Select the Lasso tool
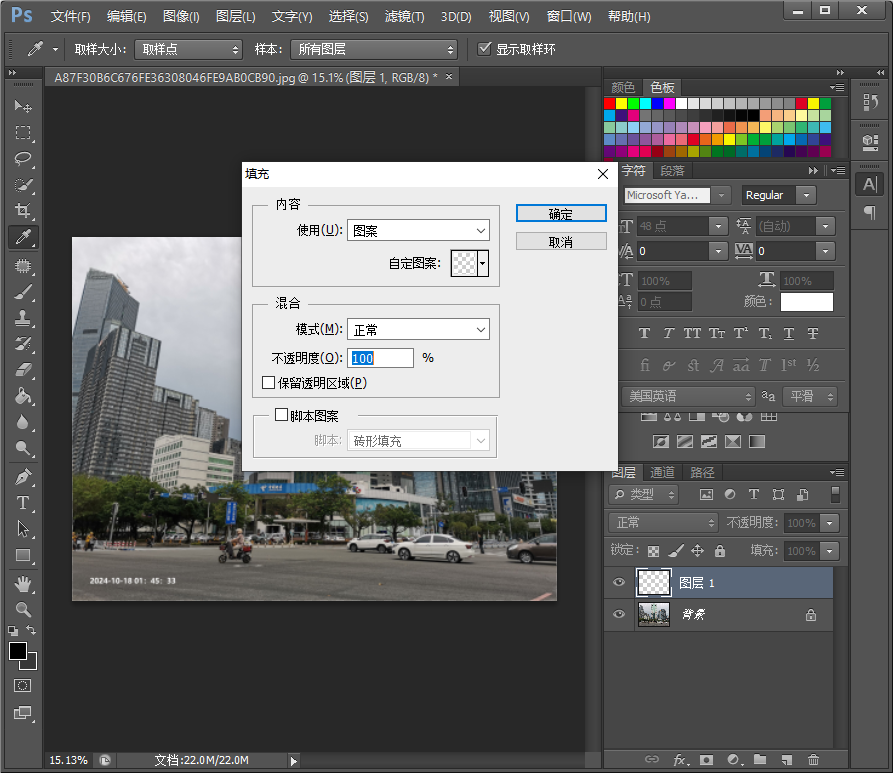The height and width of the screenshot is (773, 893). click(x=23, y=159)
